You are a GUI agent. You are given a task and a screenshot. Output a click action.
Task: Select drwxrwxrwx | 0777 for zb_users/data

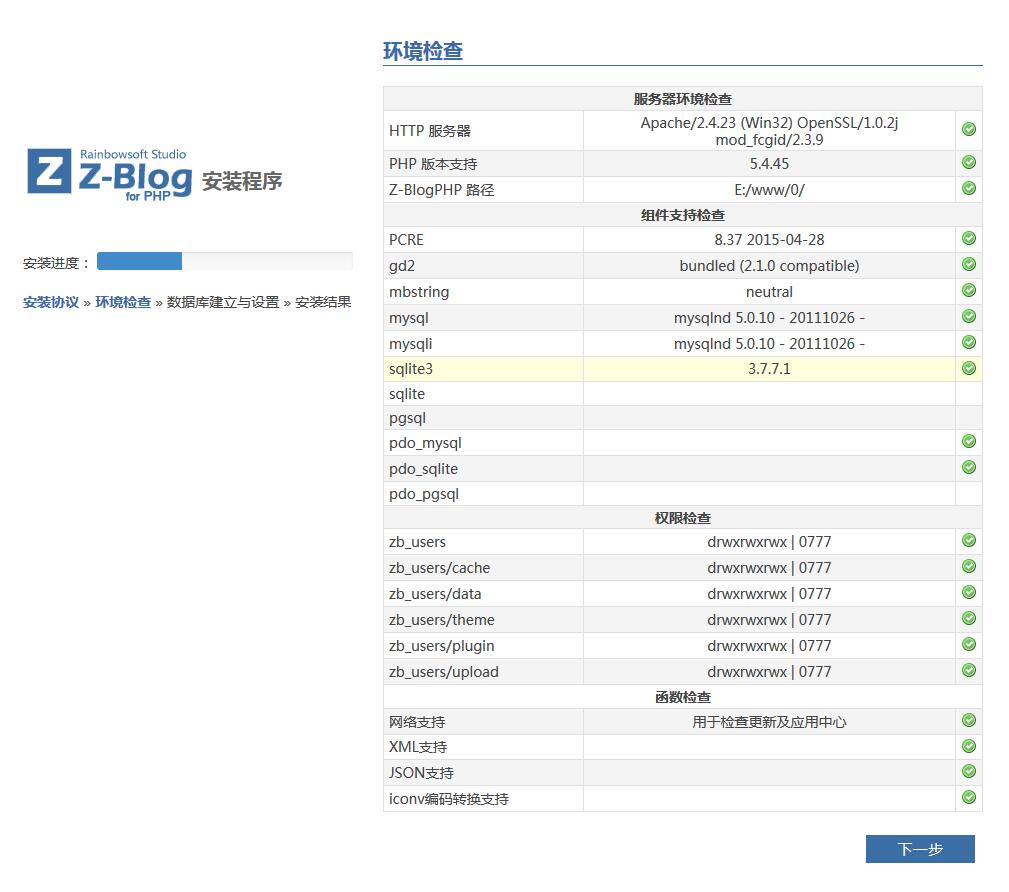(x=769, y=594)
